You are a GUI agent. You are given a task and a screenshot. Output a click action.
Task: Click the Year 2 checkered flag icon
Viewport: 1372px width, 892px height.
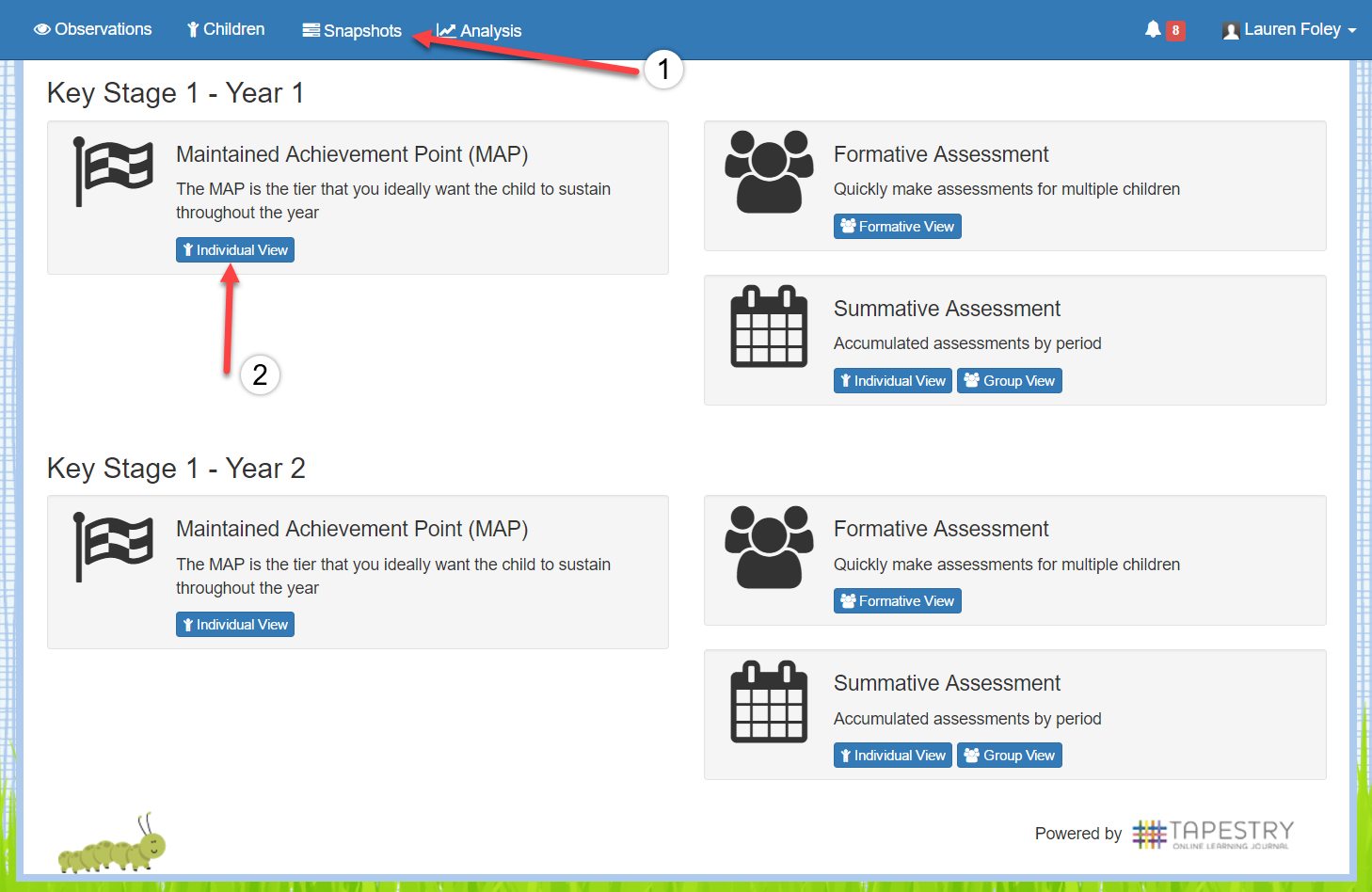pos(113,547)
